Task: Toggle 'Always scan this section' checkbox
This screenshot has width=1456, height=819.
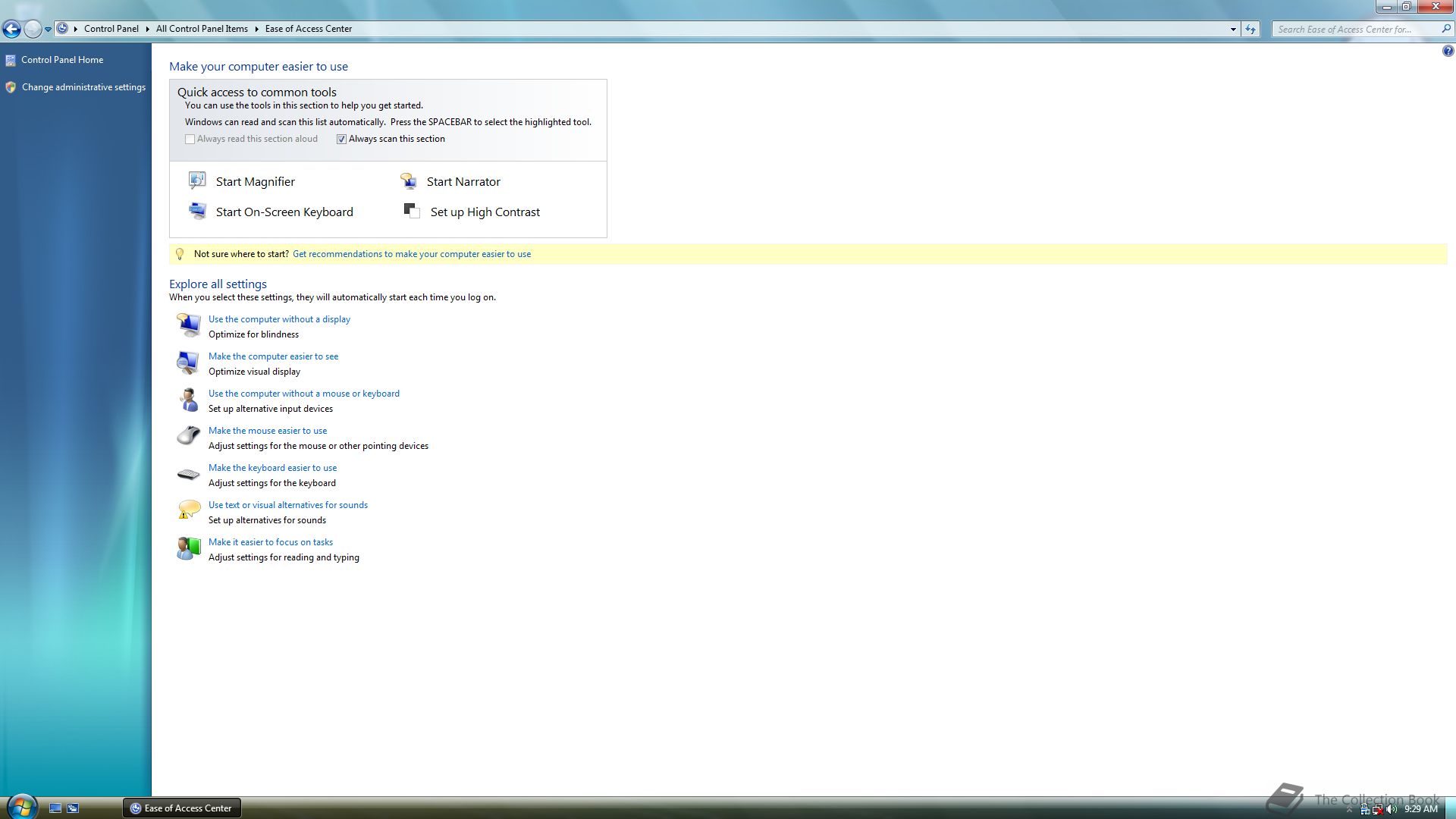Action: coord(341,139)
